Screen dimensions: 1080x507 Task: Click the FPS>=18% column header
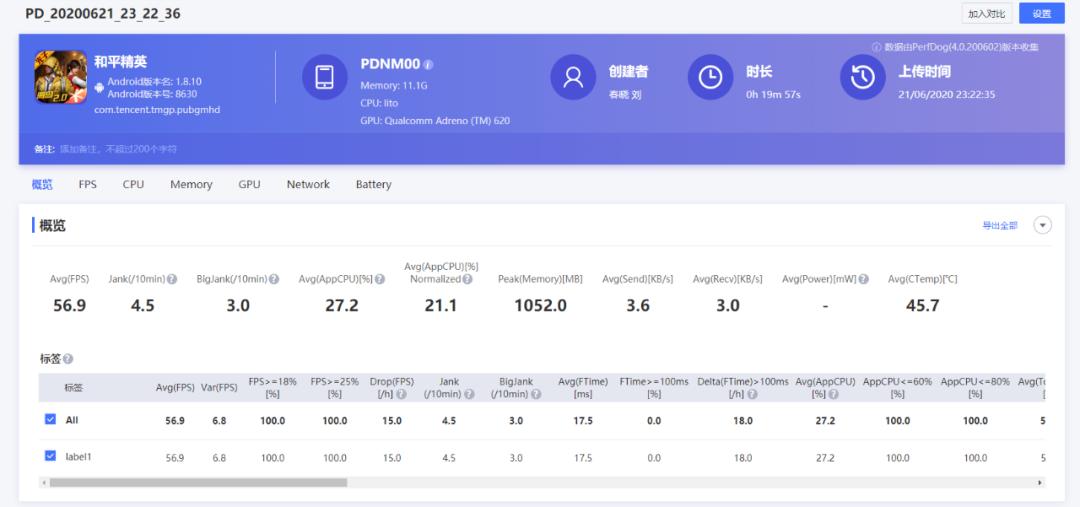273,388
